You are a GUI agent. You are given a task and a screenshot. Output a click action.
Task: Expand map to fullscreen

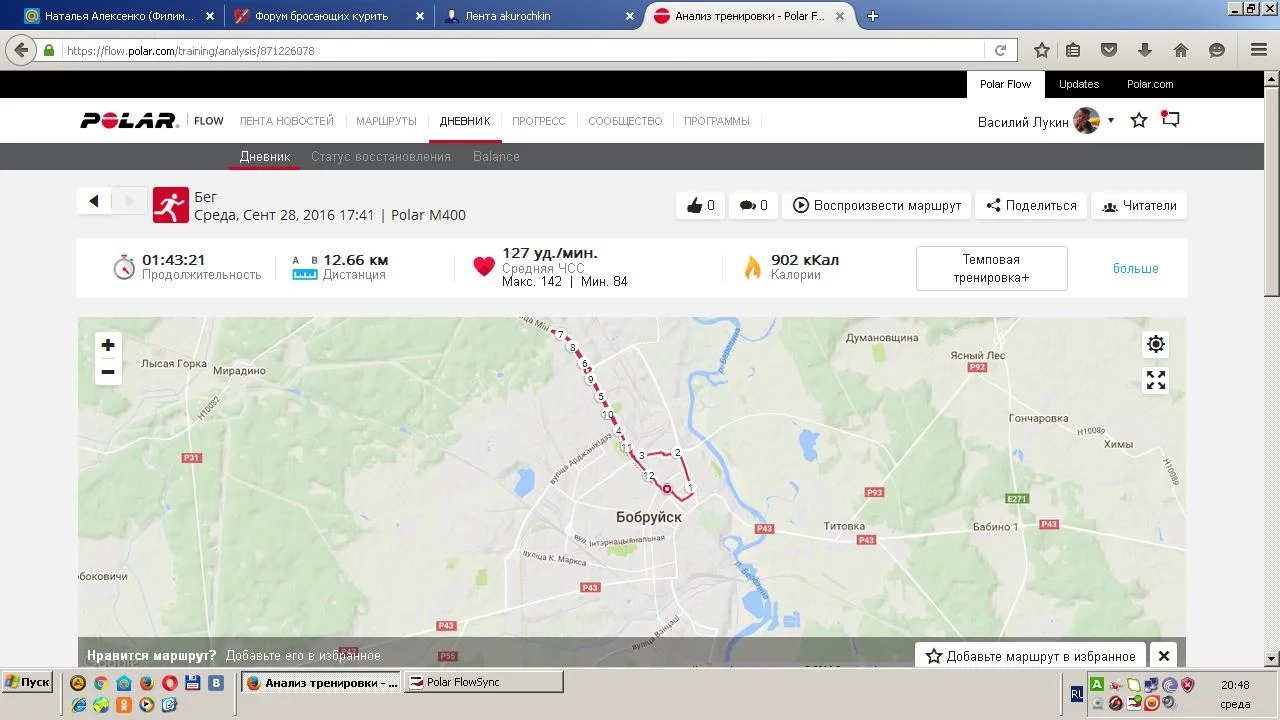1156,380
